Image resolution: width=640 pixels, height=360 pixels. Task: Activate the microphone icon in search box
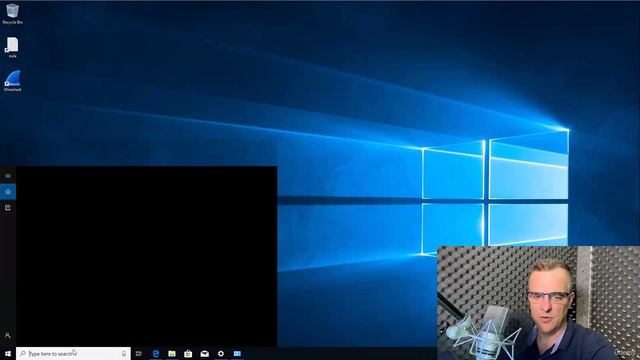124,353
